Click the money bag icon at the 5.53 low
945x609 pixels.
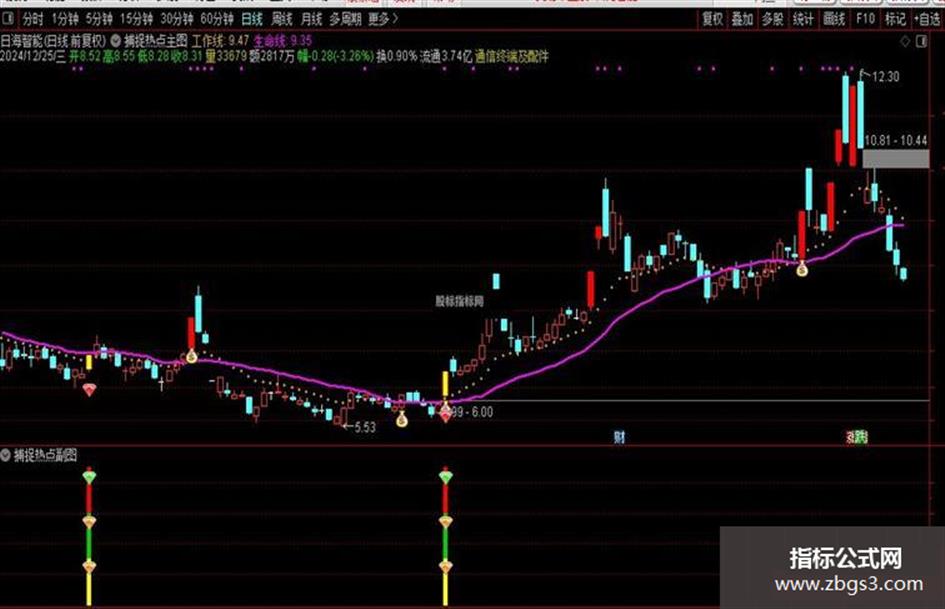[x=401, y=420]
